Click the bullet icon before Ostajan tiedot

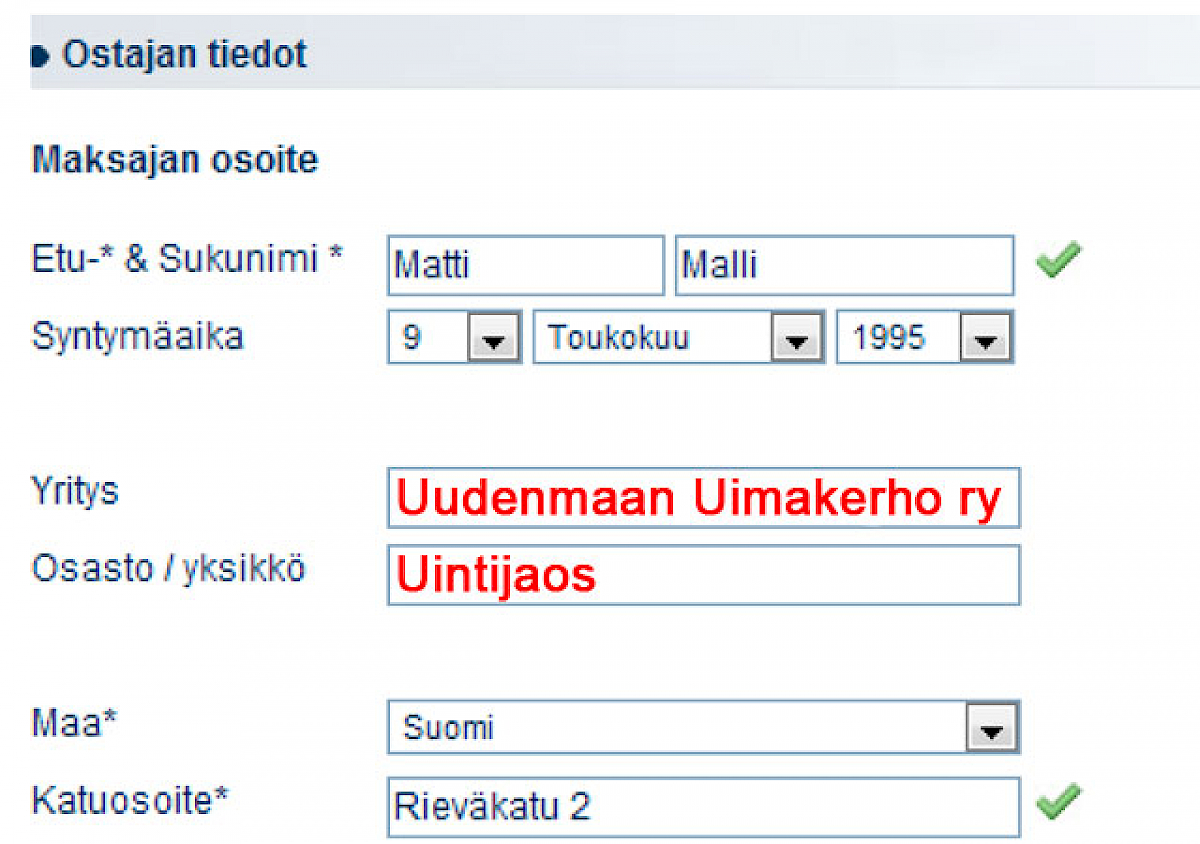41,55
